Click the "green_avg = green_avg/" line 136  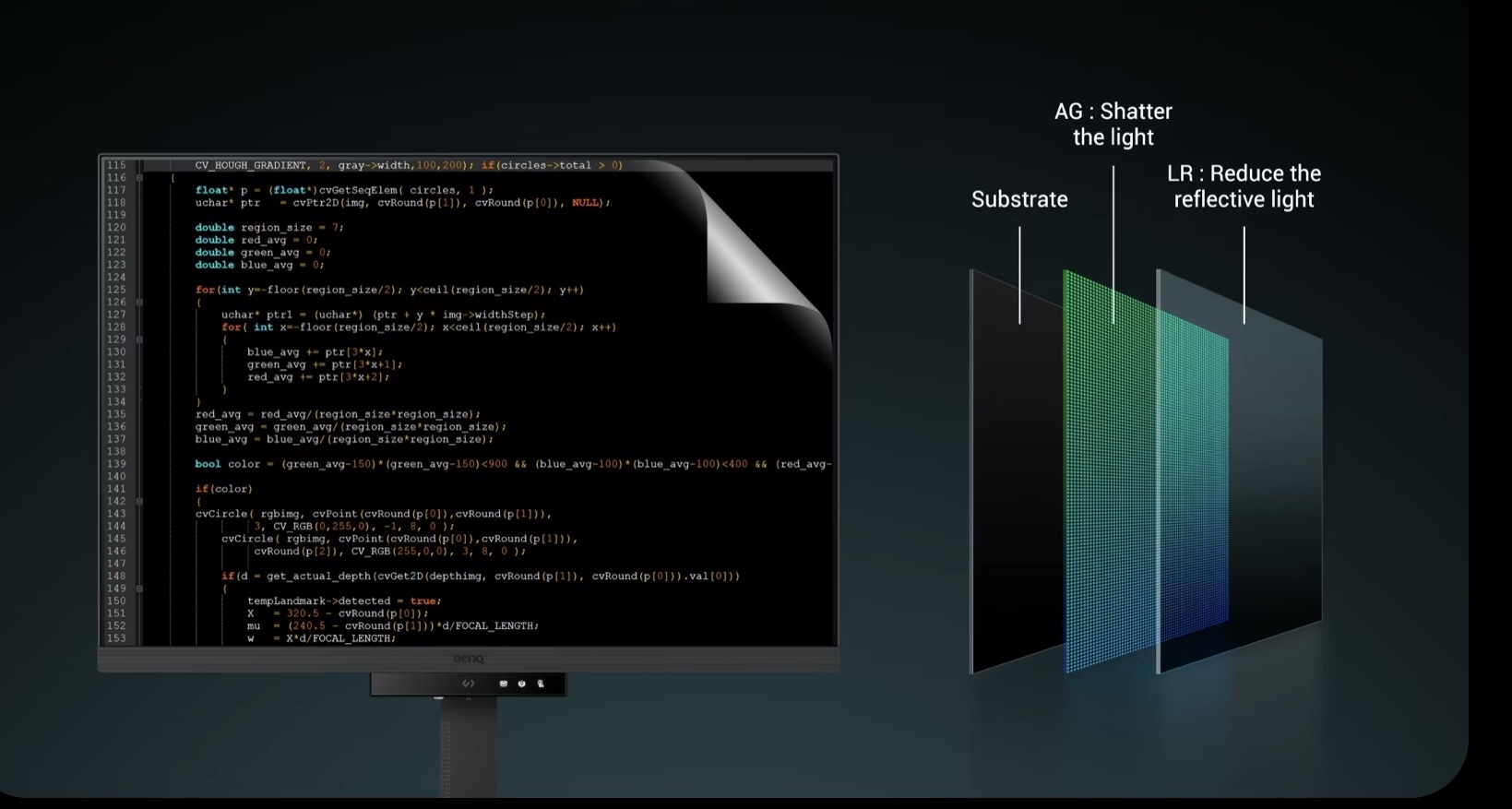[x=351, y=427]
